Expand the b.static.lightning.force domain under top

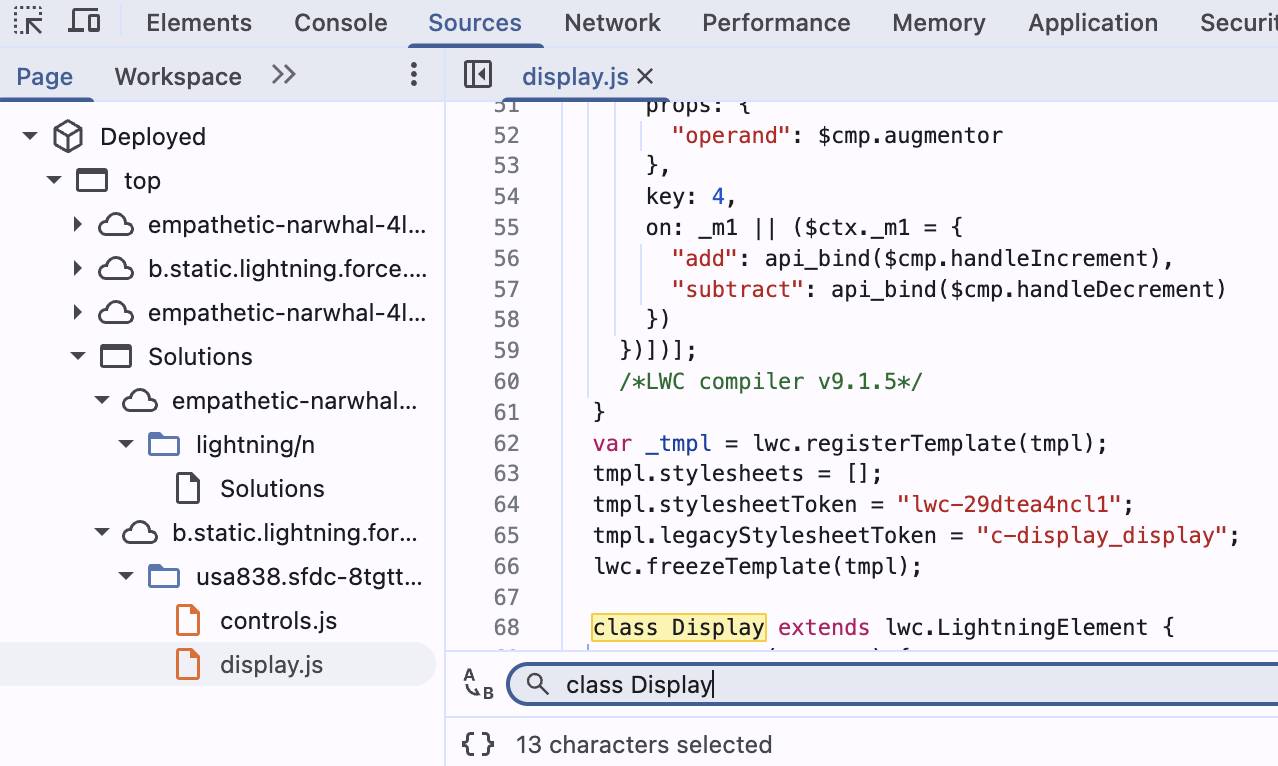pos(77,269)
